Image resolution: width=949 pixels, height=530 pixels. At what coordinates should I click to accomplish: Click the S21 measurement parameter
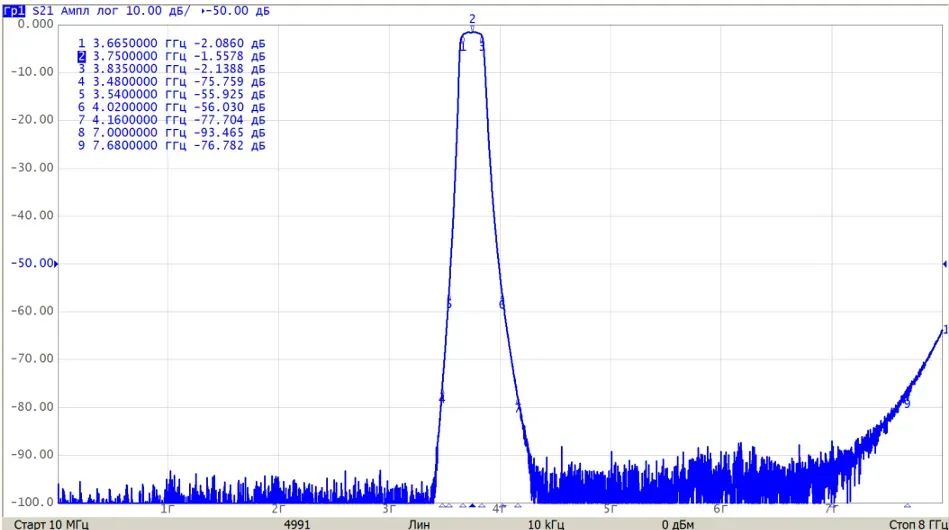pos(42,10)
